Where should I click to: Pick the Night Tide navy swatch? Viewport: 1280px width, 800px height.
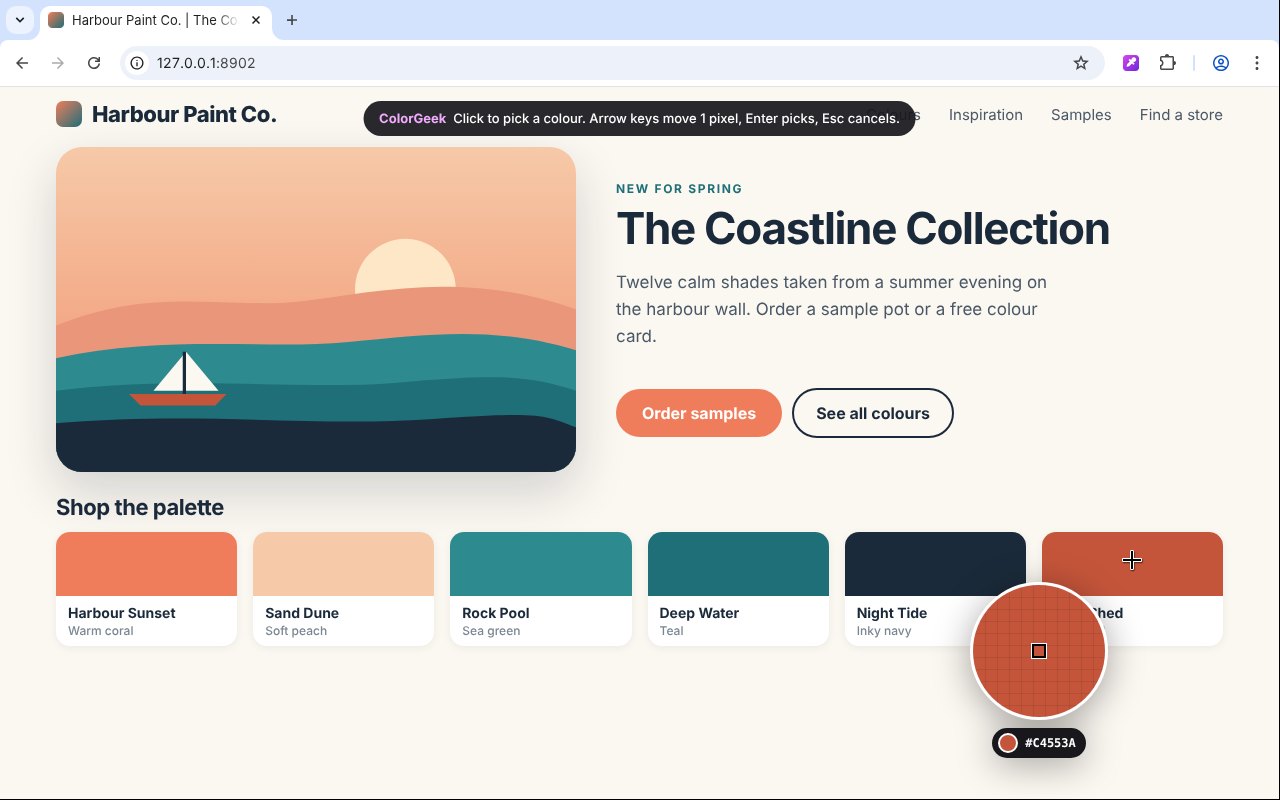935,564
